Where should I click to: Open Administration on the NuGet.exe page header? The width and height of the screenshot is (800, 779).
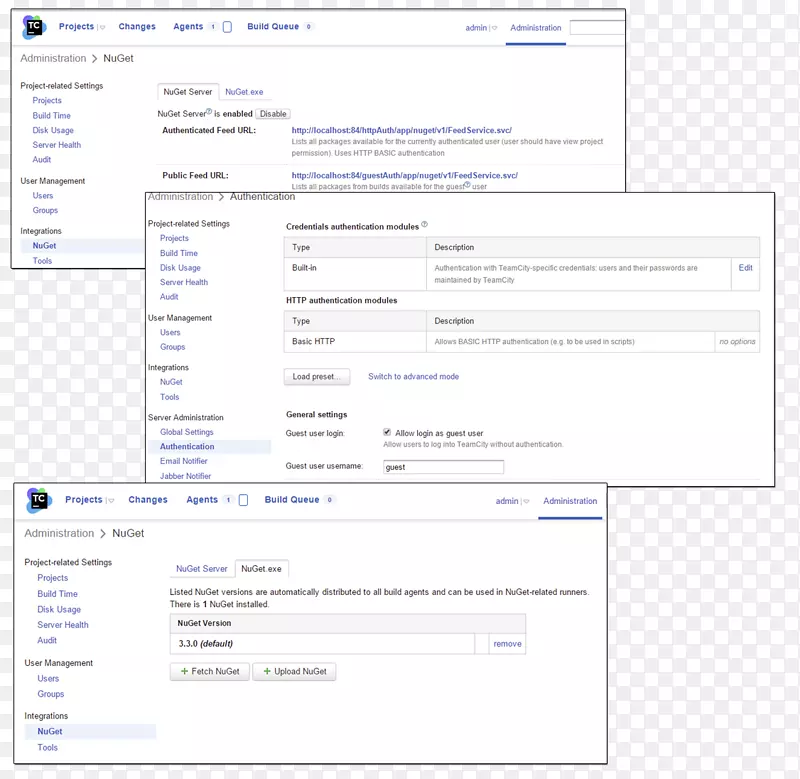click(x=570, y=501)
